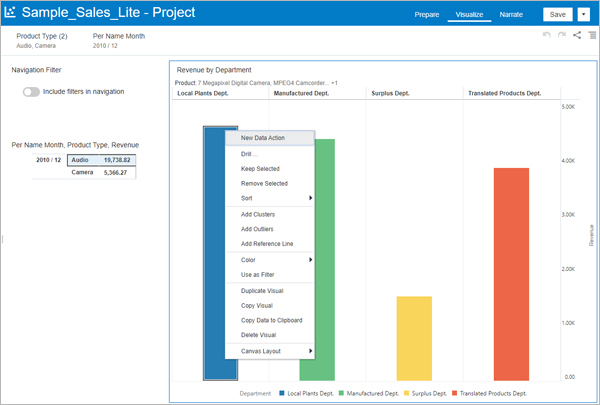Click the Translated Products Dept. column header
The height and width of the screenshot is (405, 600).
pyautogui.click(x=504, y=93)
